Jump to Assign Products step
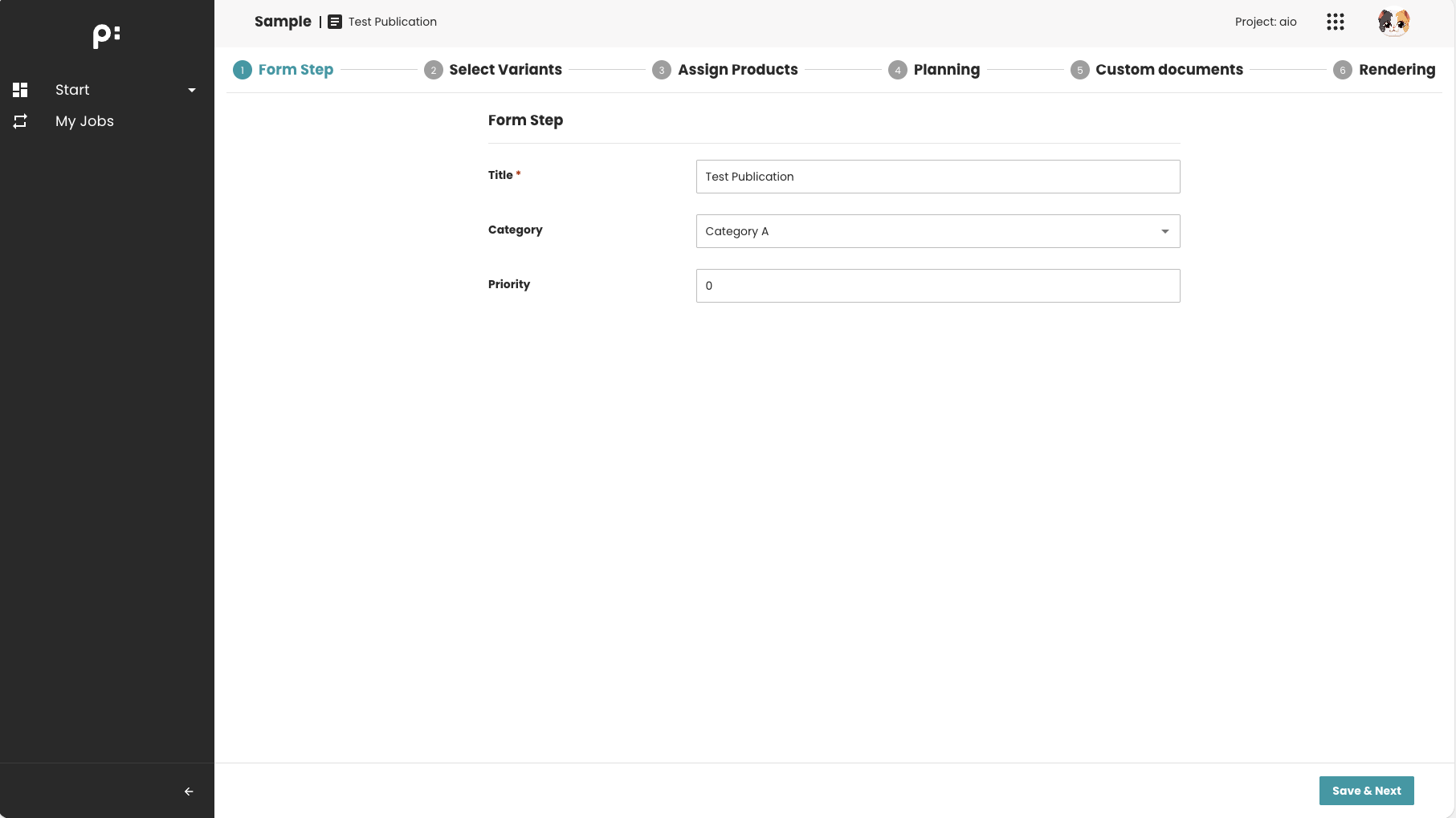Screen dimensions: 1456x818 click(736, 70)
